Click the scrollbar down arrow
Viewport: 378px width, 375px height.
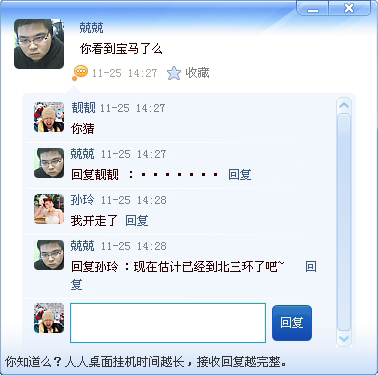[x=344, y=339]
